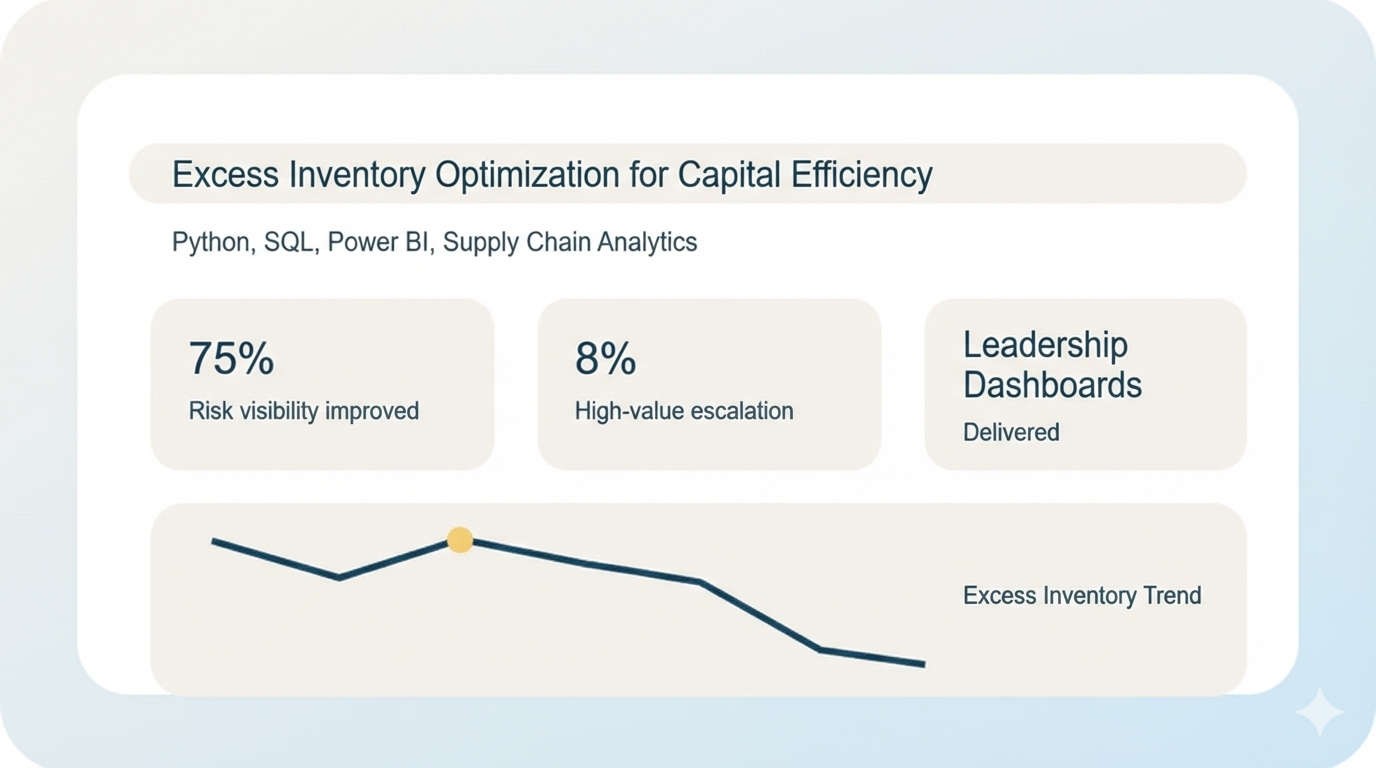Click the steepest falling segment of the trend line
The image size is (1376, 768).
pos(760,616)
